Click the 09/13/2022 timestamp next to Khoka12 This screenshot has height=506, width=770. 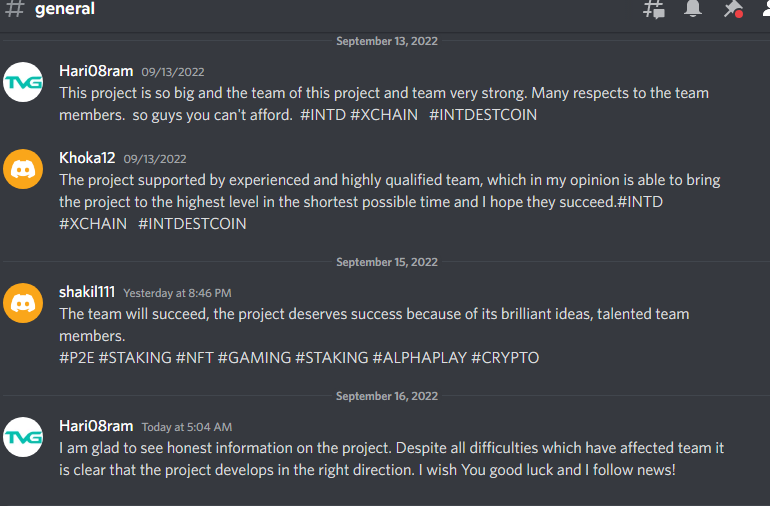coord(155,159)
